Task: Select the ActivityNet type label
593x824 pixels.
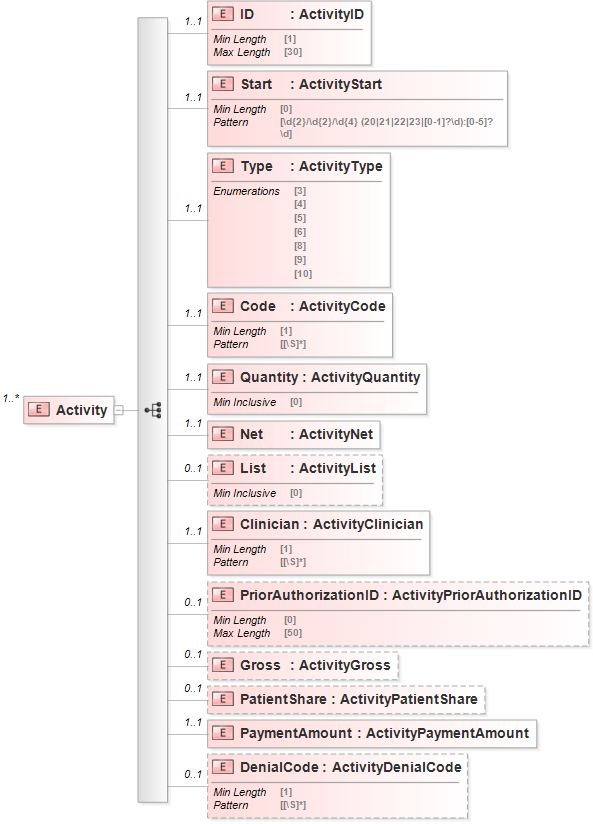Action: 336,434
